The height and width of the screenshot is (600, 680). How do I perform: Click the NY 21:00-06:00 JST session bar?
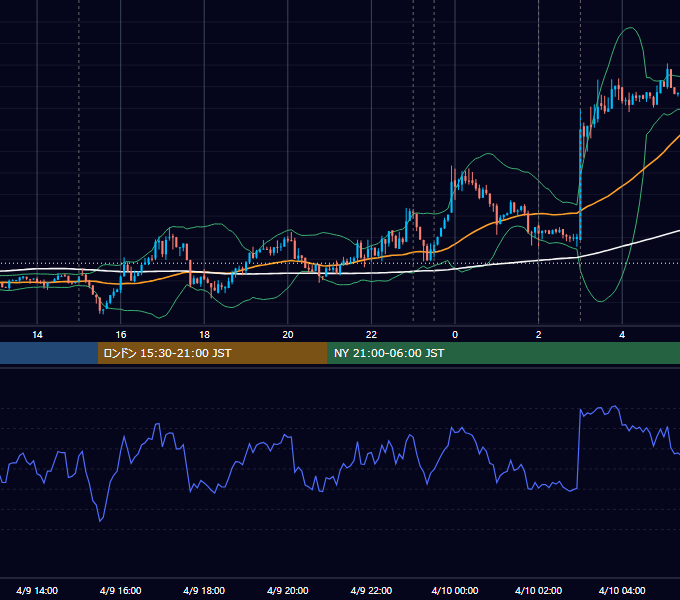pos(504,353)
